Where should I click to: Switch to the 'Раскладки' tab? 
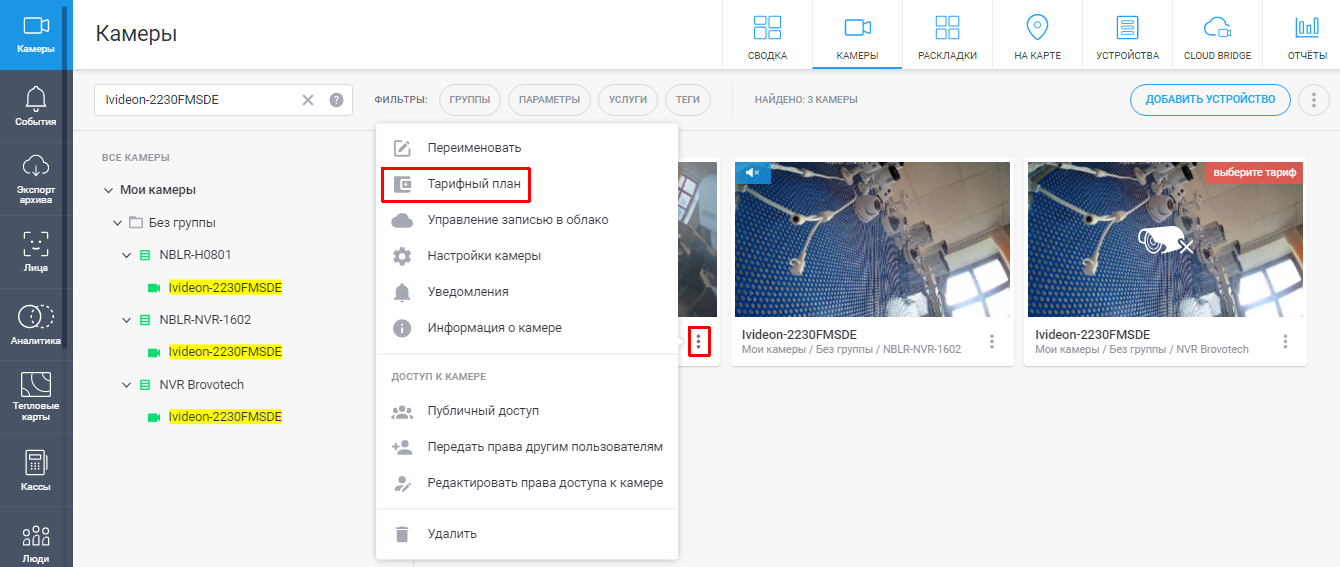click(x=947, y=37)
